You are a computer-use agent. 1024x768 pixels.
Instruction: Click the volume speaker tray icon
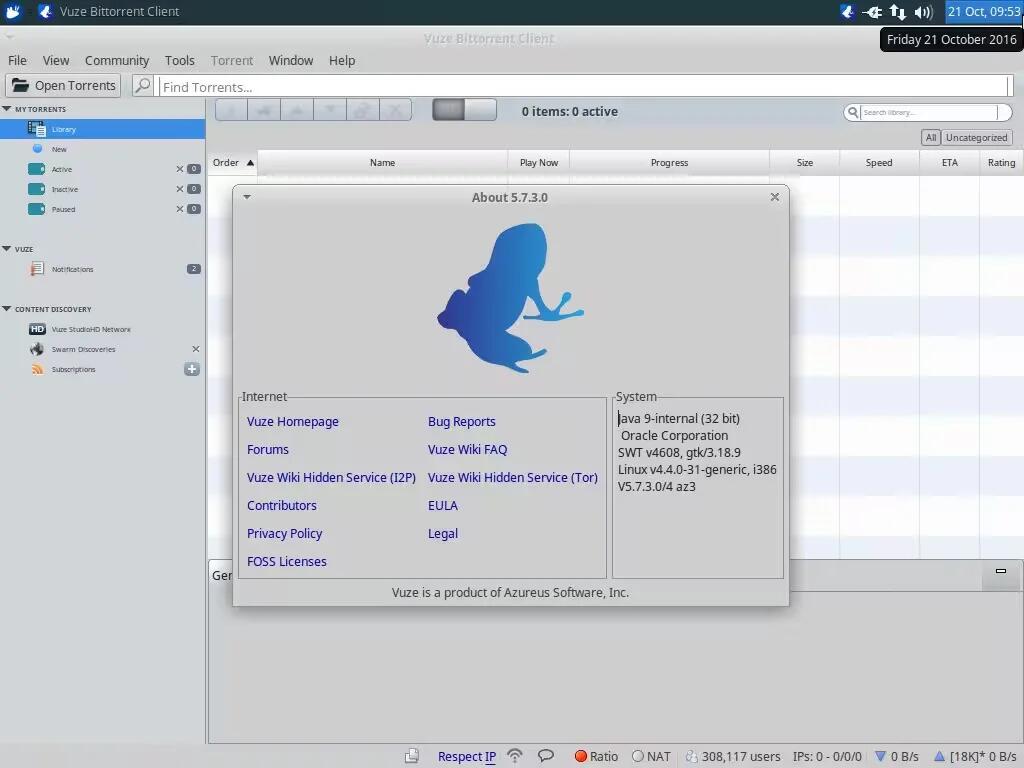point(923,12)
